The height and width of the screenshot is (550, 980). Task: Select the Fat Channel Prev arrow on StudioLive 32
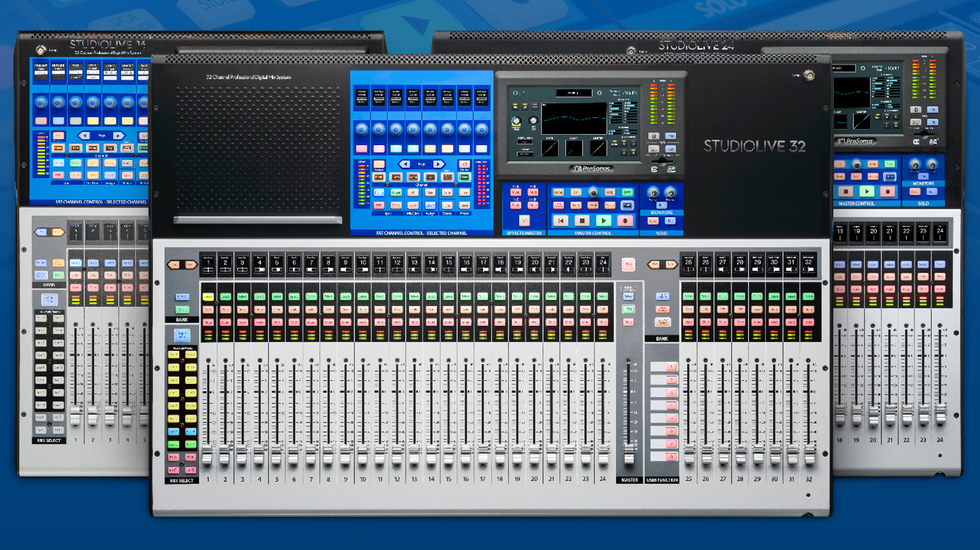(405, 164)
